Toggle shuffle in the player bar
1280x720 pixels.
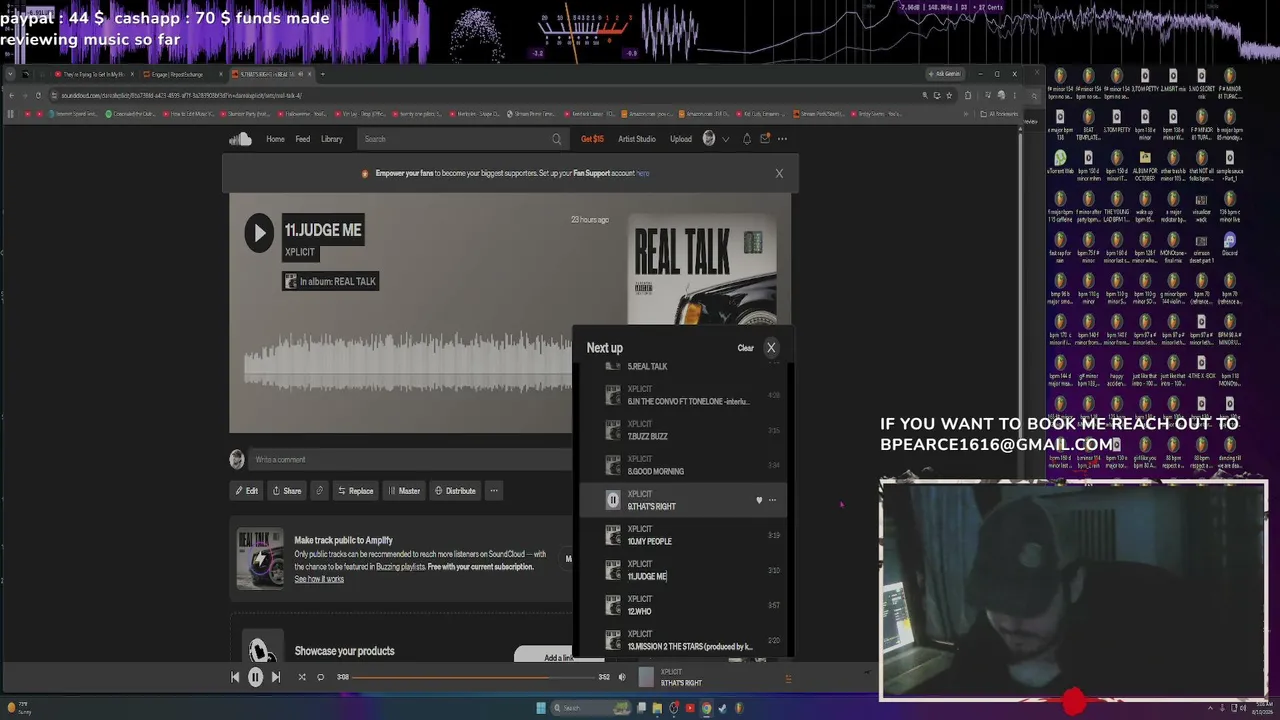[x=301, y=677]
